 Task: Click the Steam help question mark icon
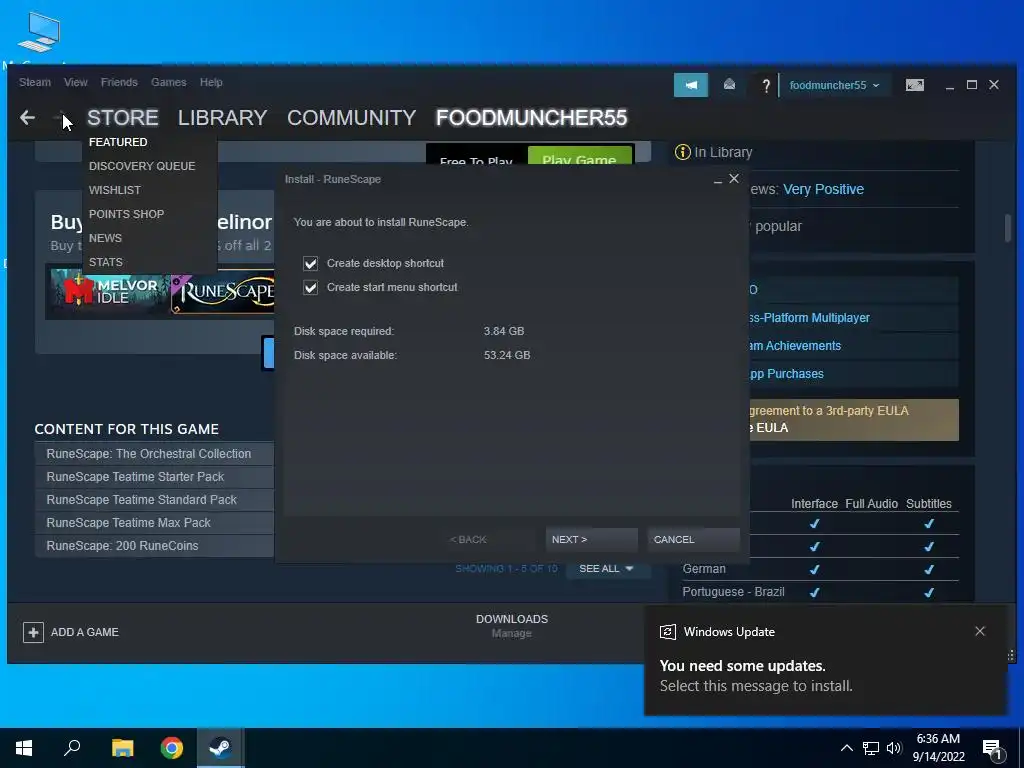click(765, 86)
